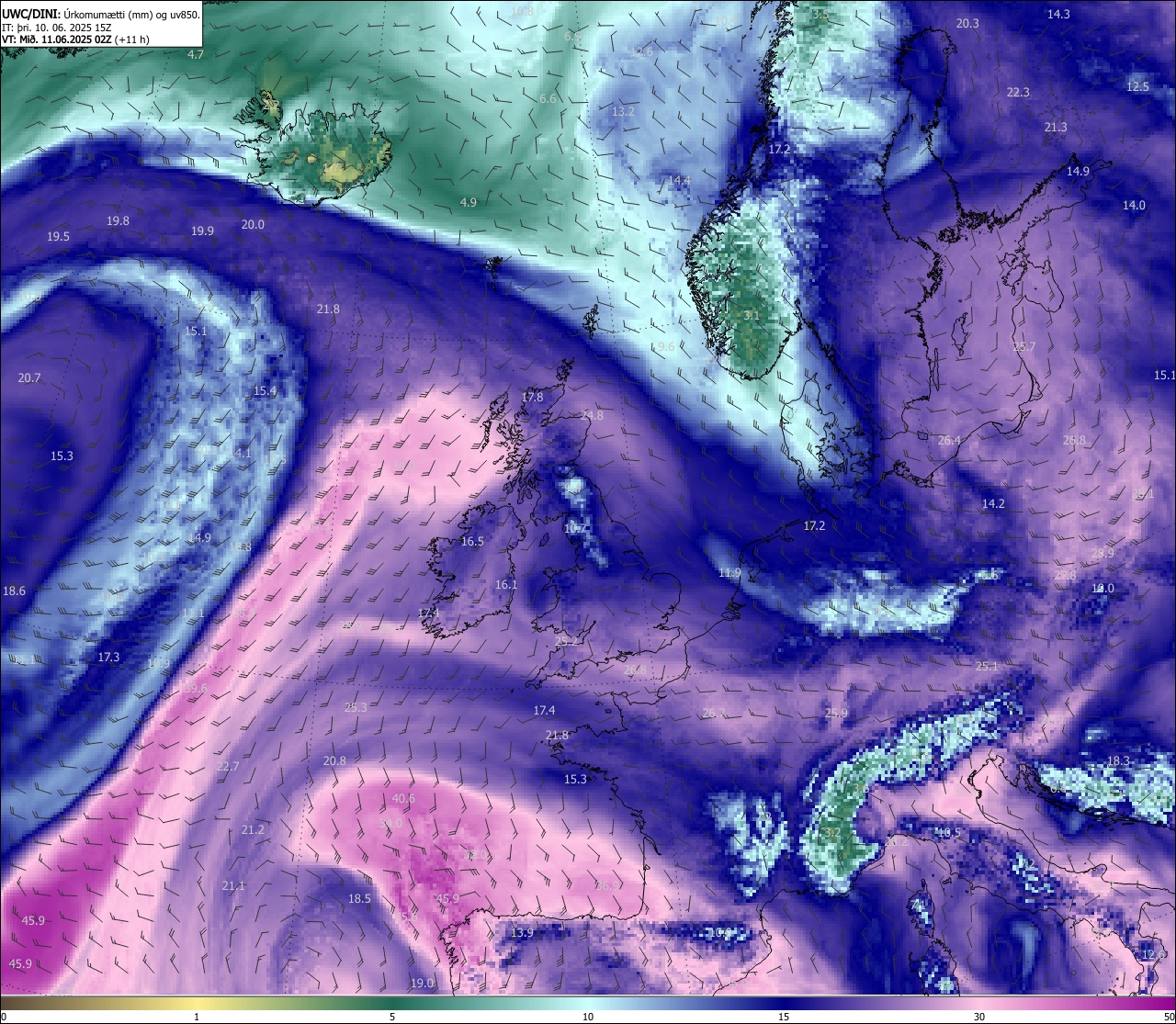1176x1024 pixels.
Task: Click the legend tick label 50
Action: [1169, 1017]
